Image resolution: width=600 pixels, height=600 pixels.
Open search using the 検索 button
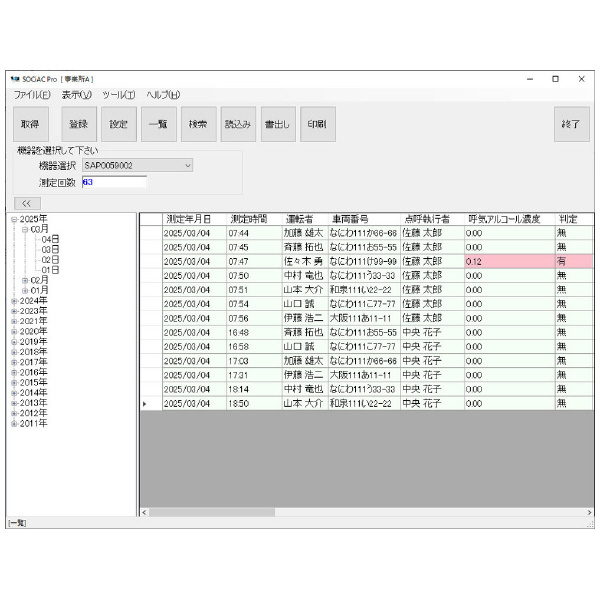(197, 124)
